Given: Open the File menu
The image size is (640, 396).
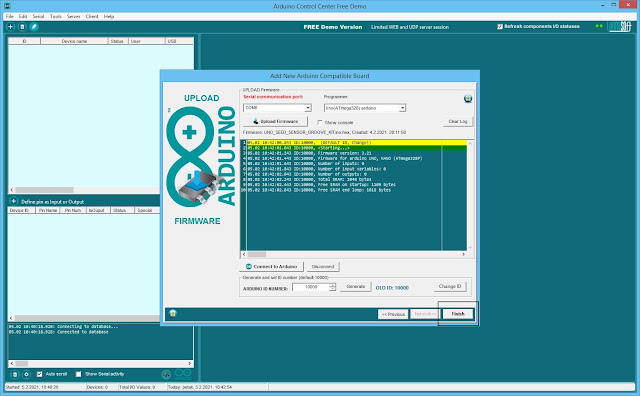Looking at the screenshot, I should tap(9, 16).
